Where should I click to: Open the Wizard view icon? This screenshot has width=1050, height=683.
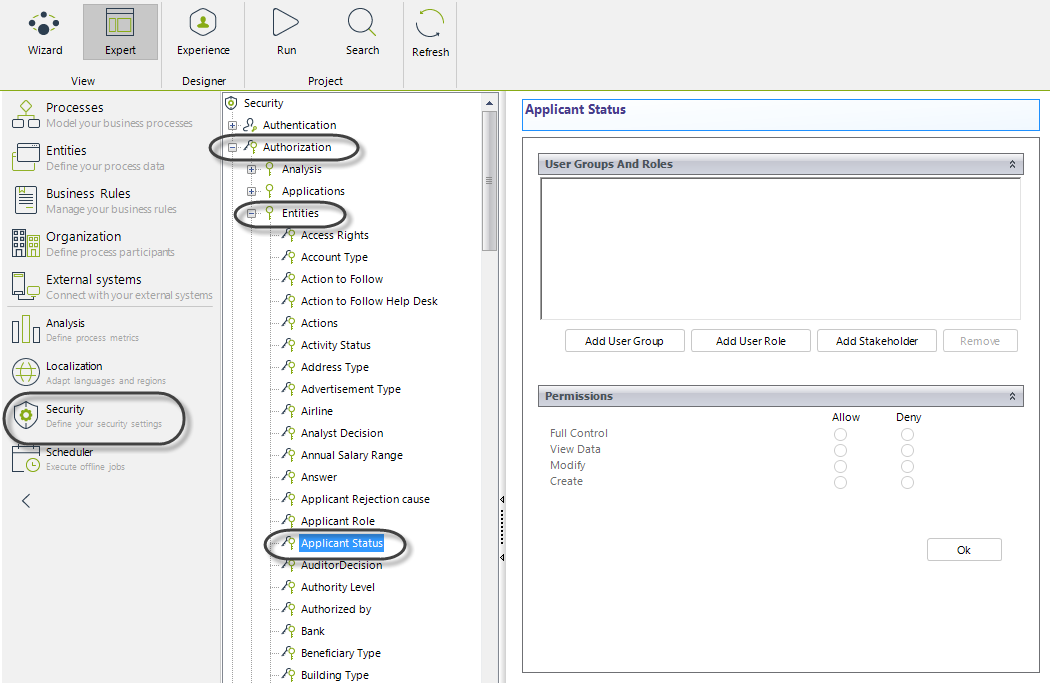point(44,24)
